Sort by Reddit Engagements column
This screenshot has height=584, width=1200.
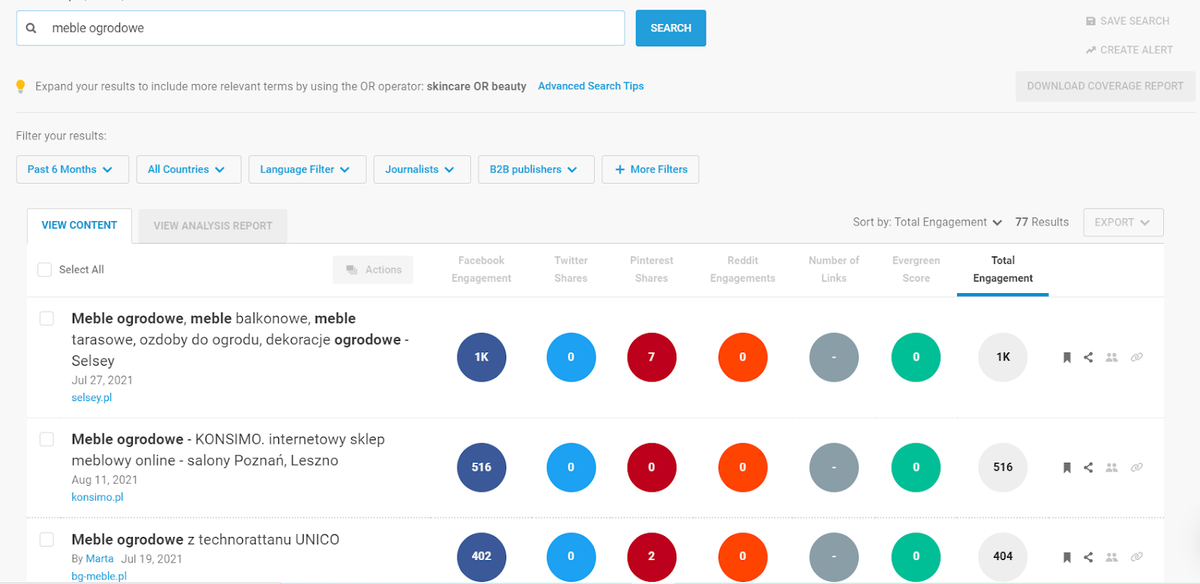pos(743,269)
